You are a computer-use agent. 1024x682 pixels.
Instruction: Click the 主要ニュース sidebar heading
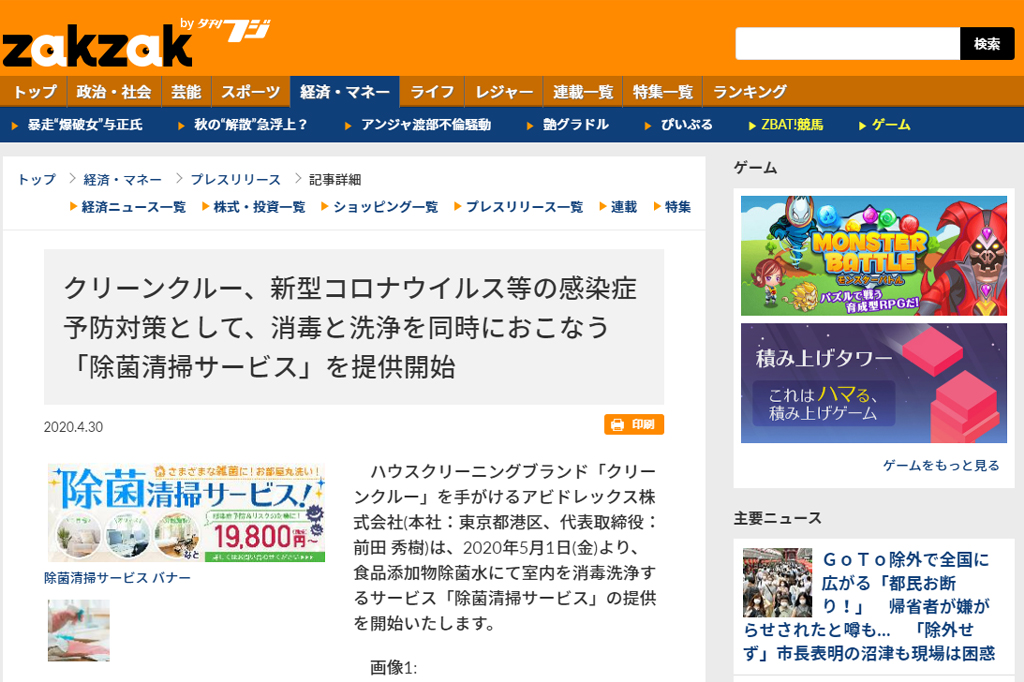click(777, 519)
